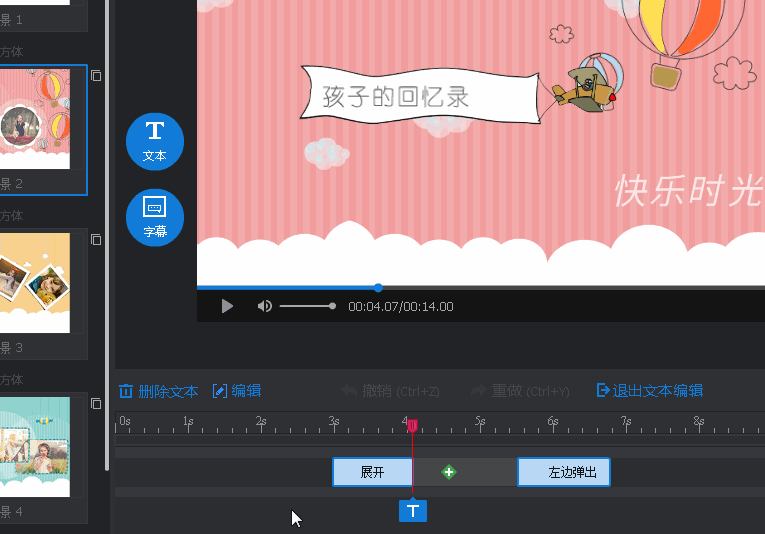
Task: Click the time readout 00:04.07/00:14.00
Action: click(x=401, y=306)
